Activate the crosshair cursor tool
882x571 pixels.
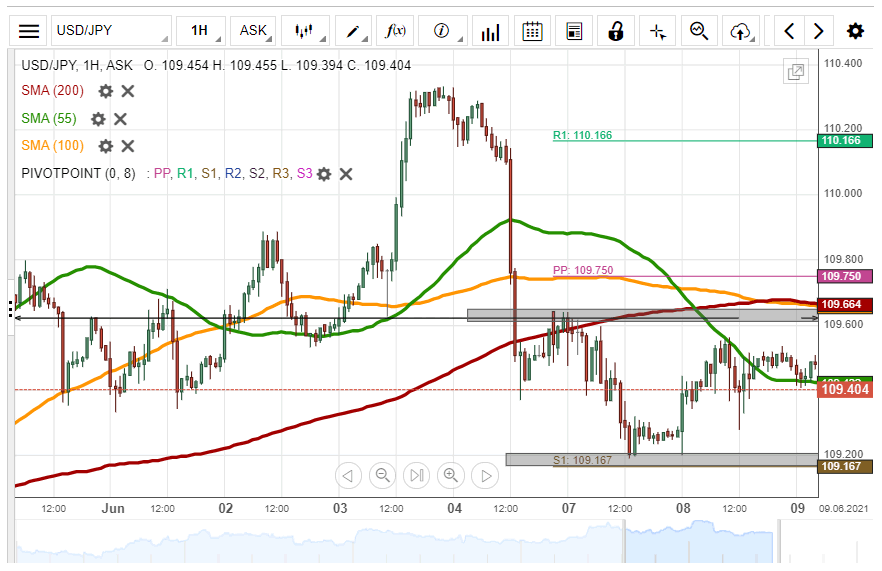point(658,31)
